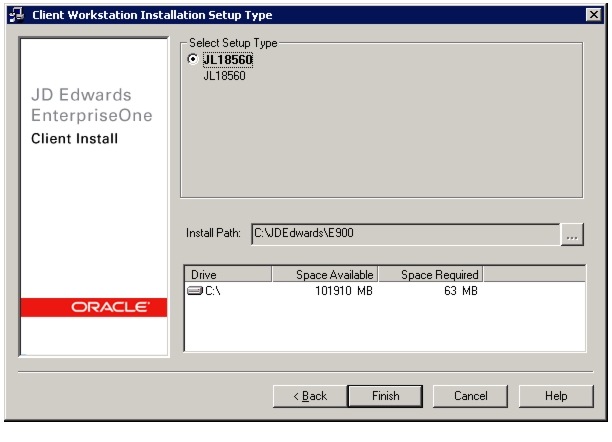Click into the Install Path field

[406, 234]
